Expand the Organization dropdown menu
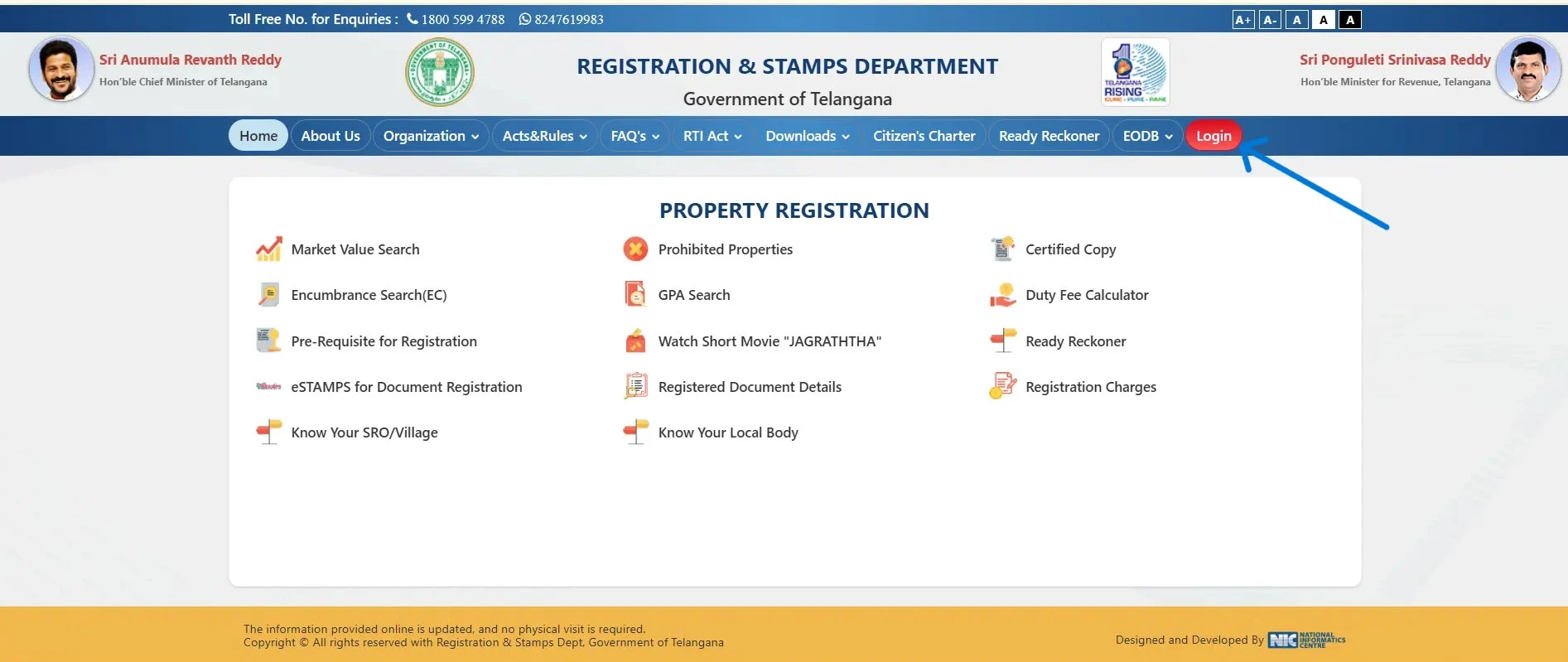 click(x=431, y=136)
